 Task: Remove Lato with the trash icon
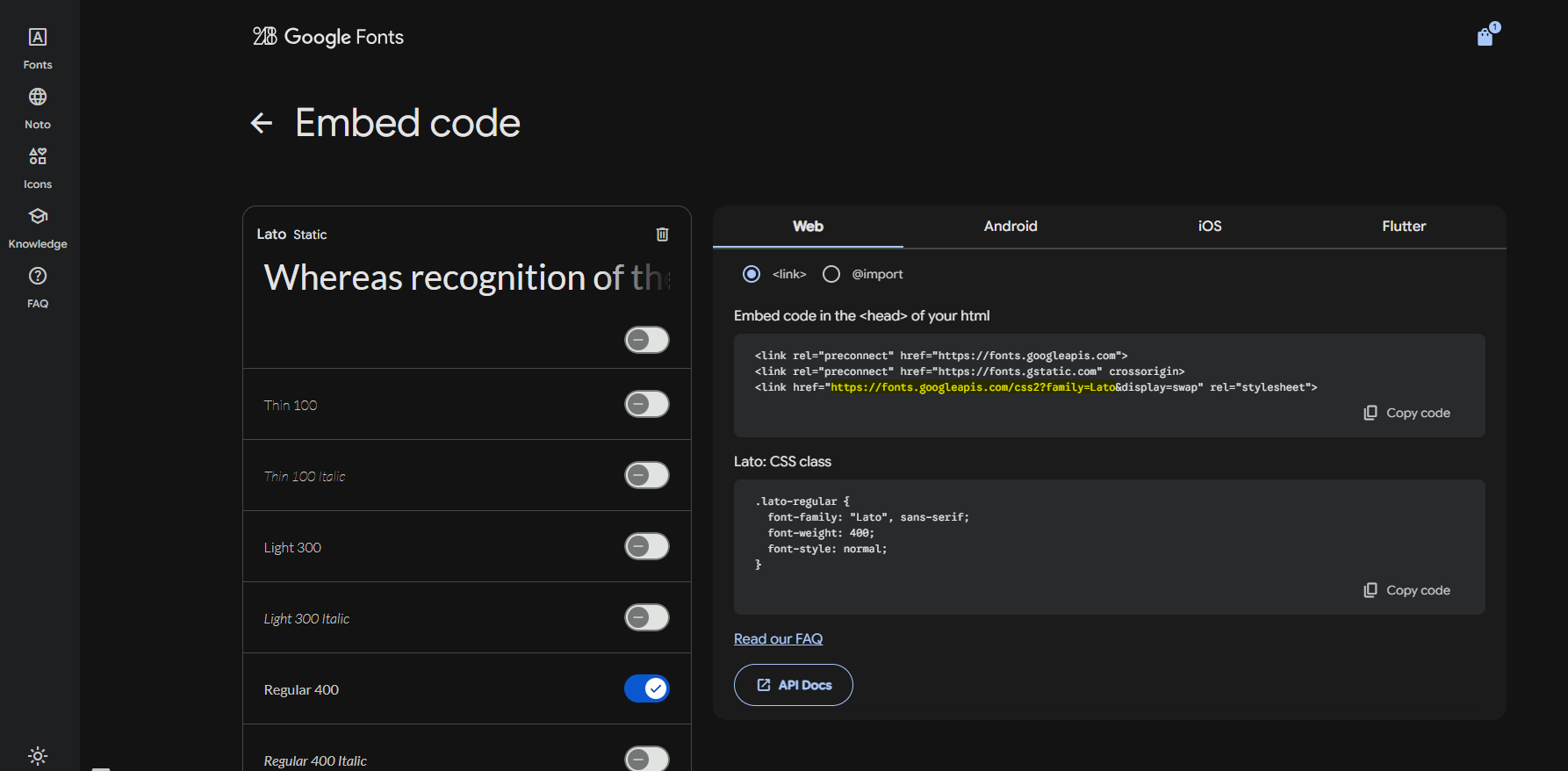pos(662,234)
